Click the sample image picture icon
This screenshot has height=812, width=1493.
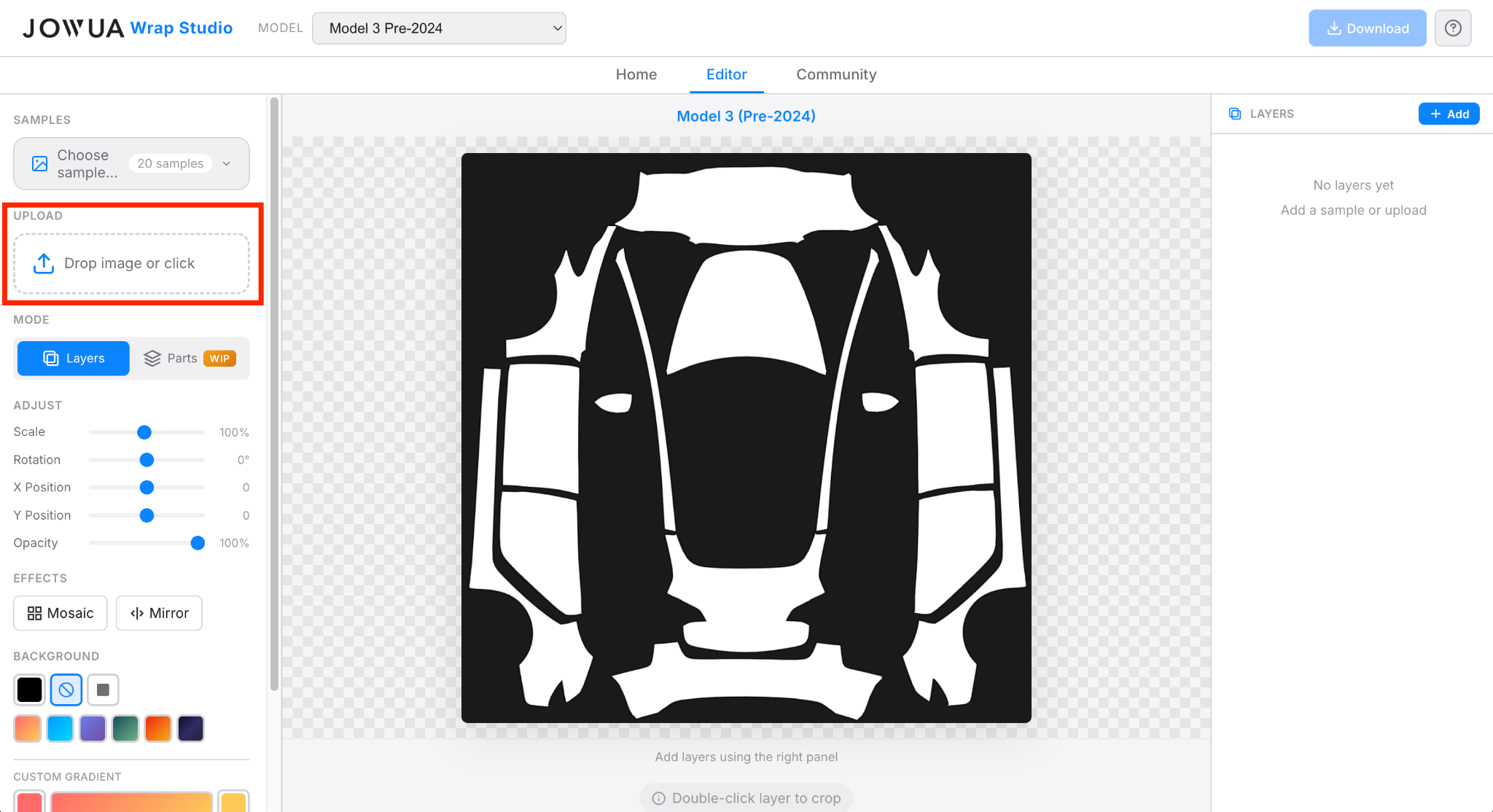click(40, 164)
